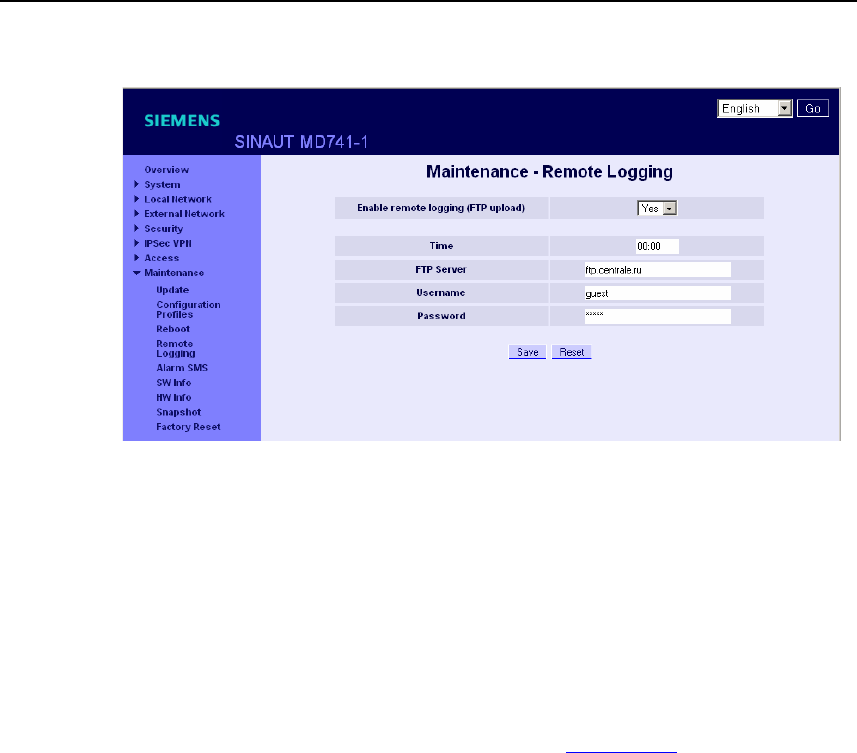Click the Username label

pos(441,293)
